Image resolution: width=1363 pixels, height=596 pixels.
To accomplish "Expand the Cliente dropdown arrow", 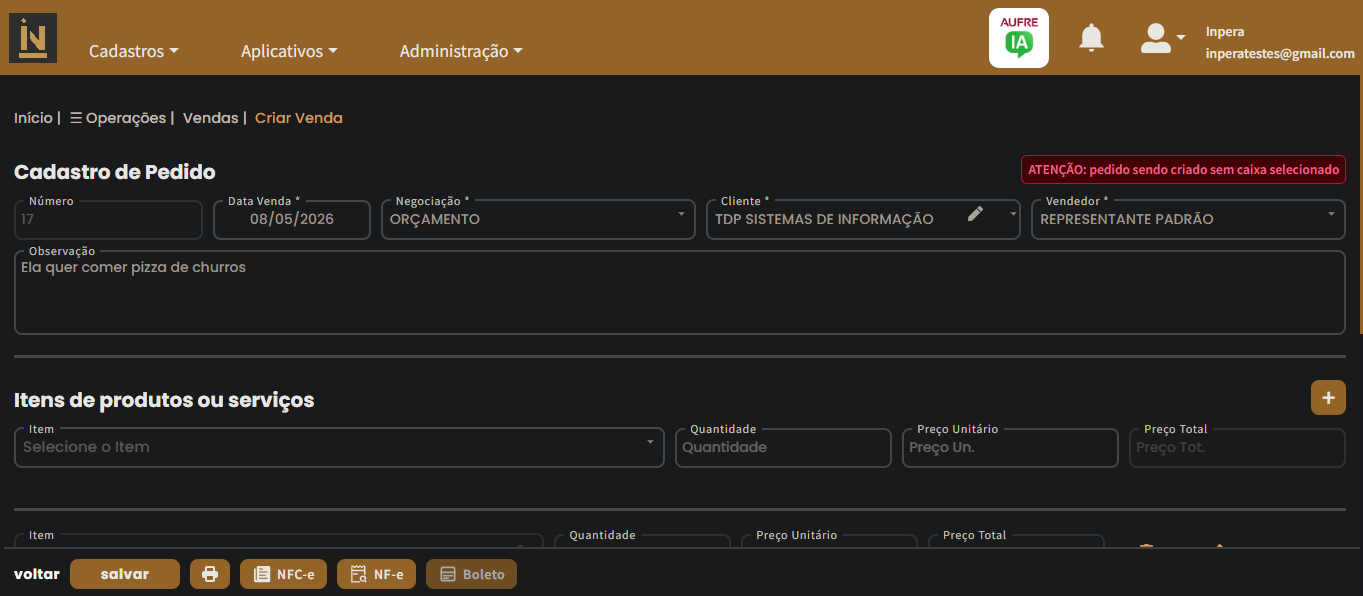I will point(1012,213).
